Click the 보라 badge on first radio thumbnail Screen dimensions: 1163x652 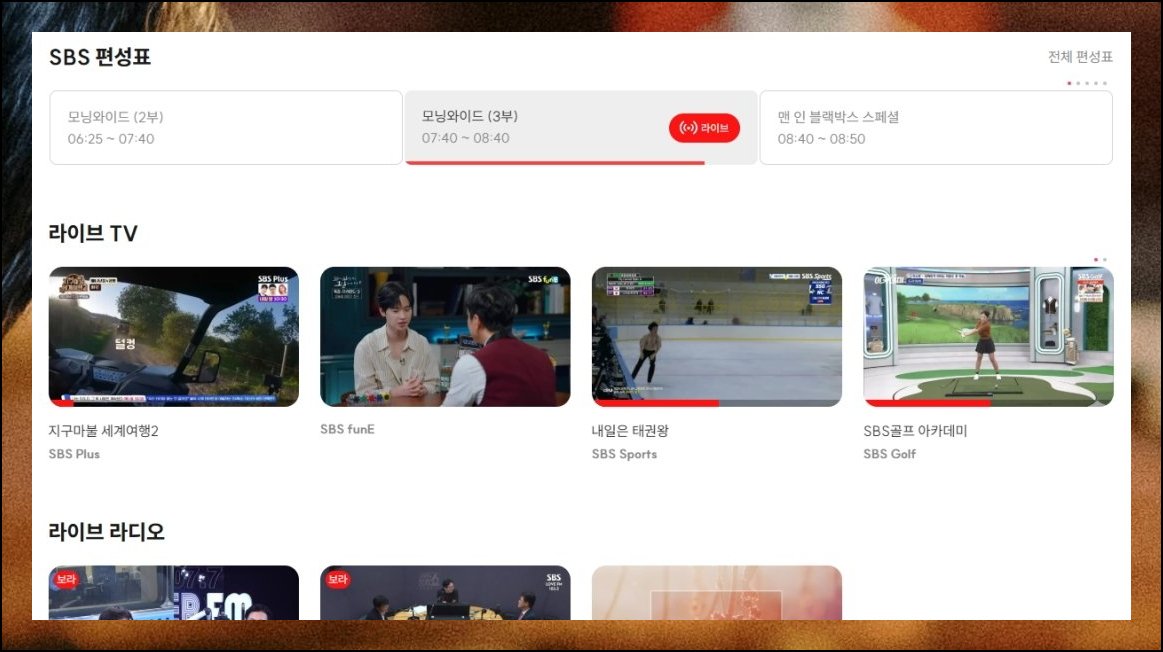(x=66, y=579)
